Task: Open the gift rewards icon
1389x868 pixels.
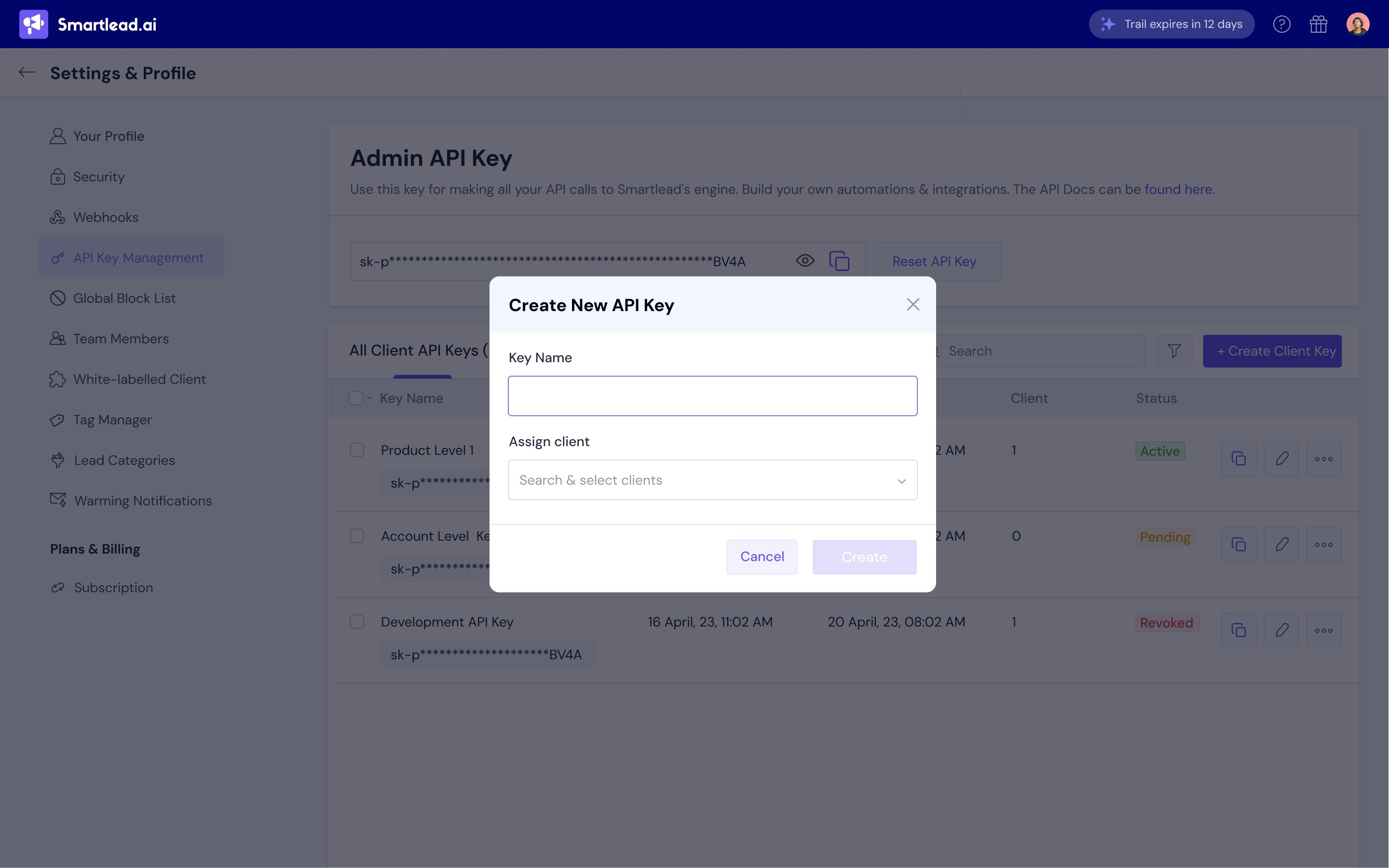Action: [x=1319, y=24]
